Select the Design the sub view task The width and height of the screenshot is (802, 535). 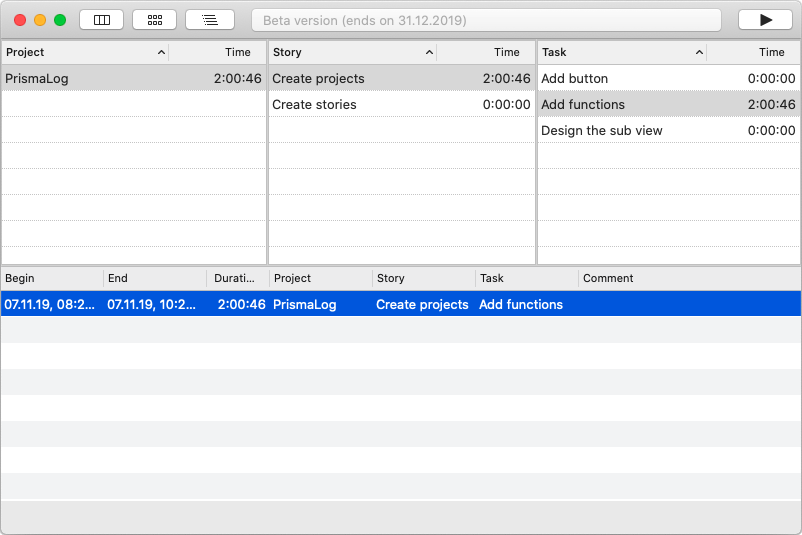click(669, 130)
